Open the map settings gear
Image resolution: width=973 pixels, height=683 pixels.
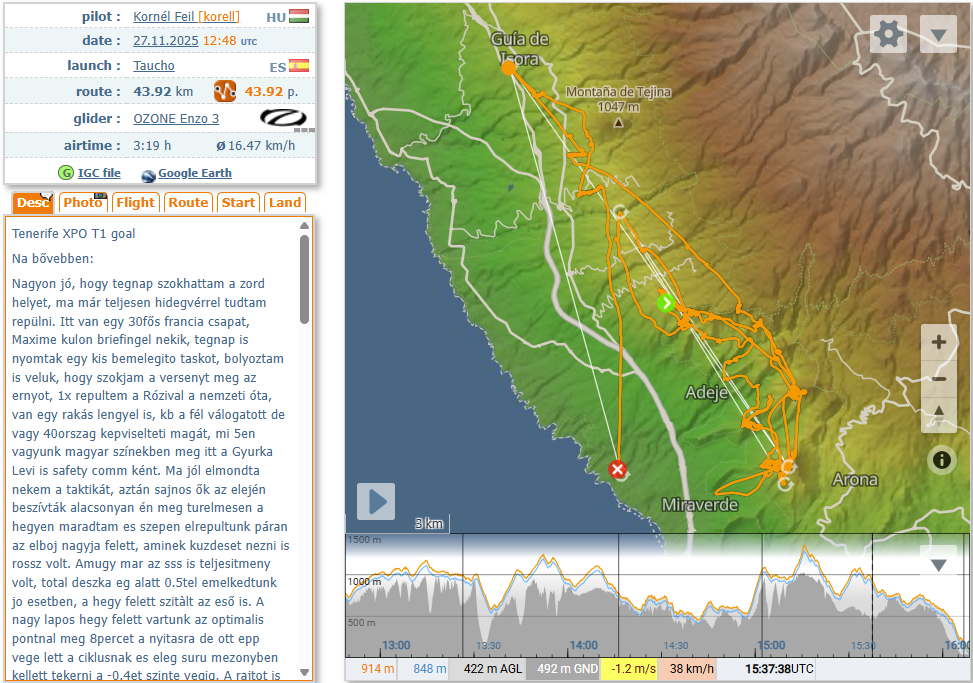(888, 35)
